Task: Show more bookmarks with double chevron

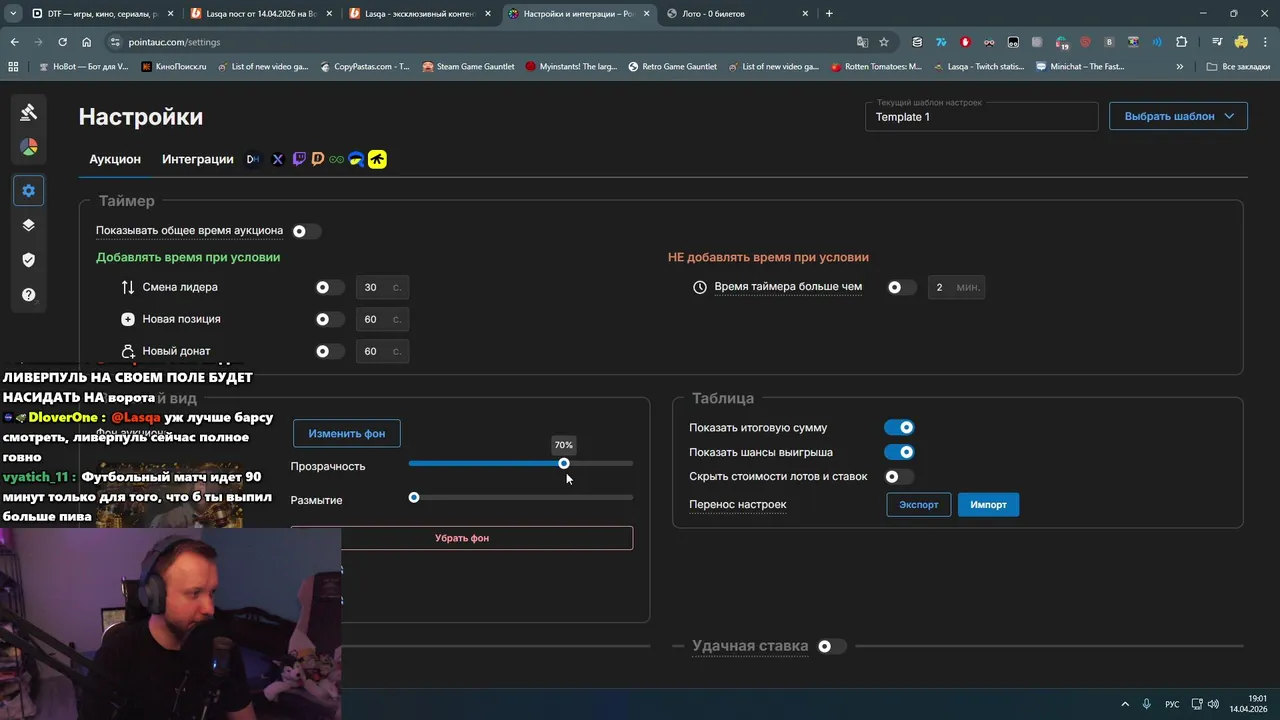Action: coord(1180,66)
